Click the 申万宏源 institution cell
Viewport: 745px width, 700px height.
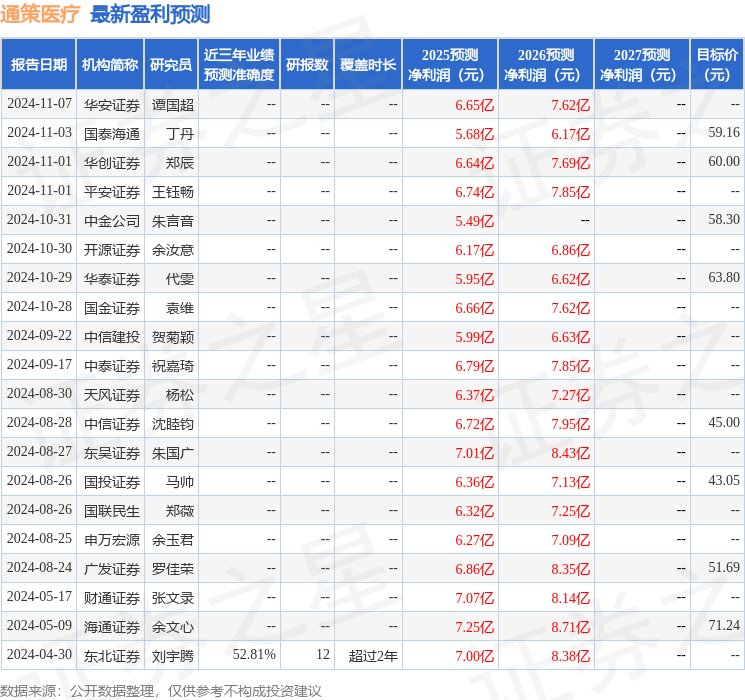(x=112, y=539)
